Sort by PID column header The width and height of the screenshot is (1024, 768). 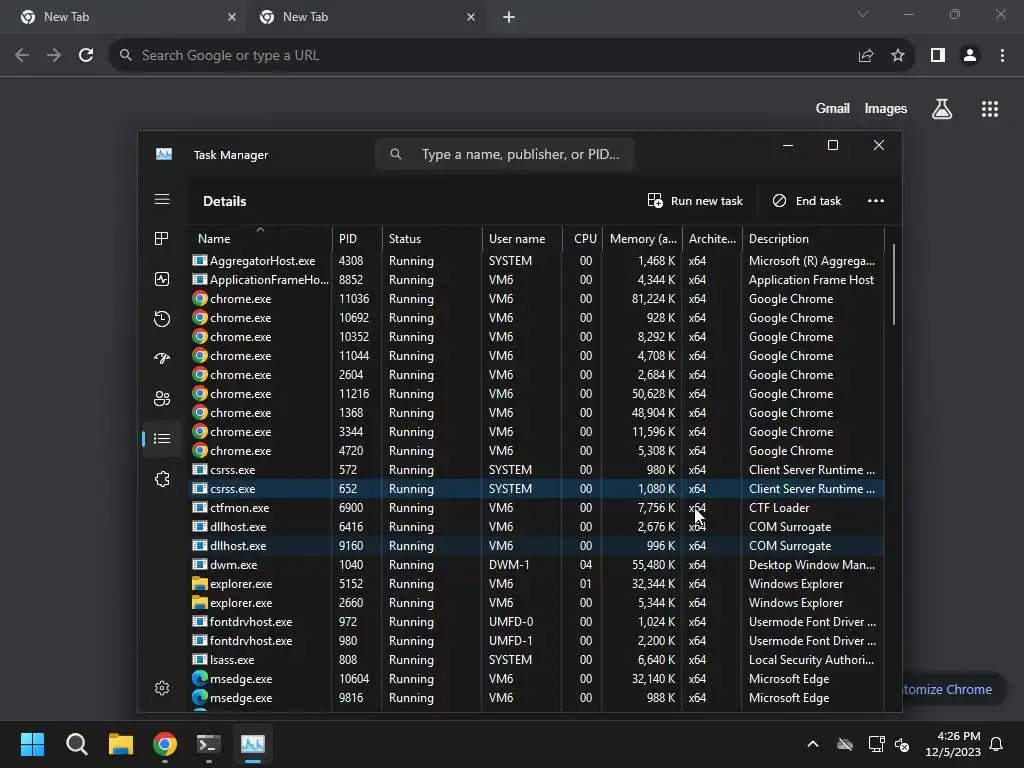357,238
